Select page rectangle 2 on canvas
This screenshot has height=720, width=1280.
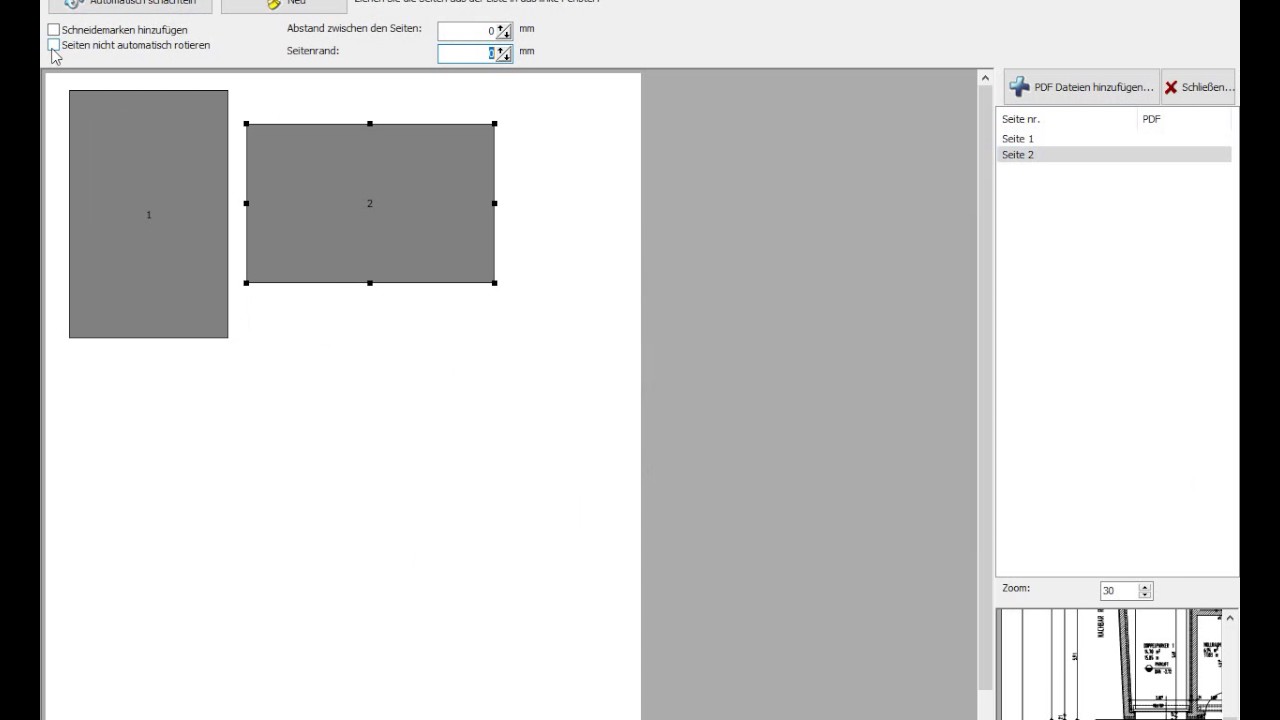370,203
